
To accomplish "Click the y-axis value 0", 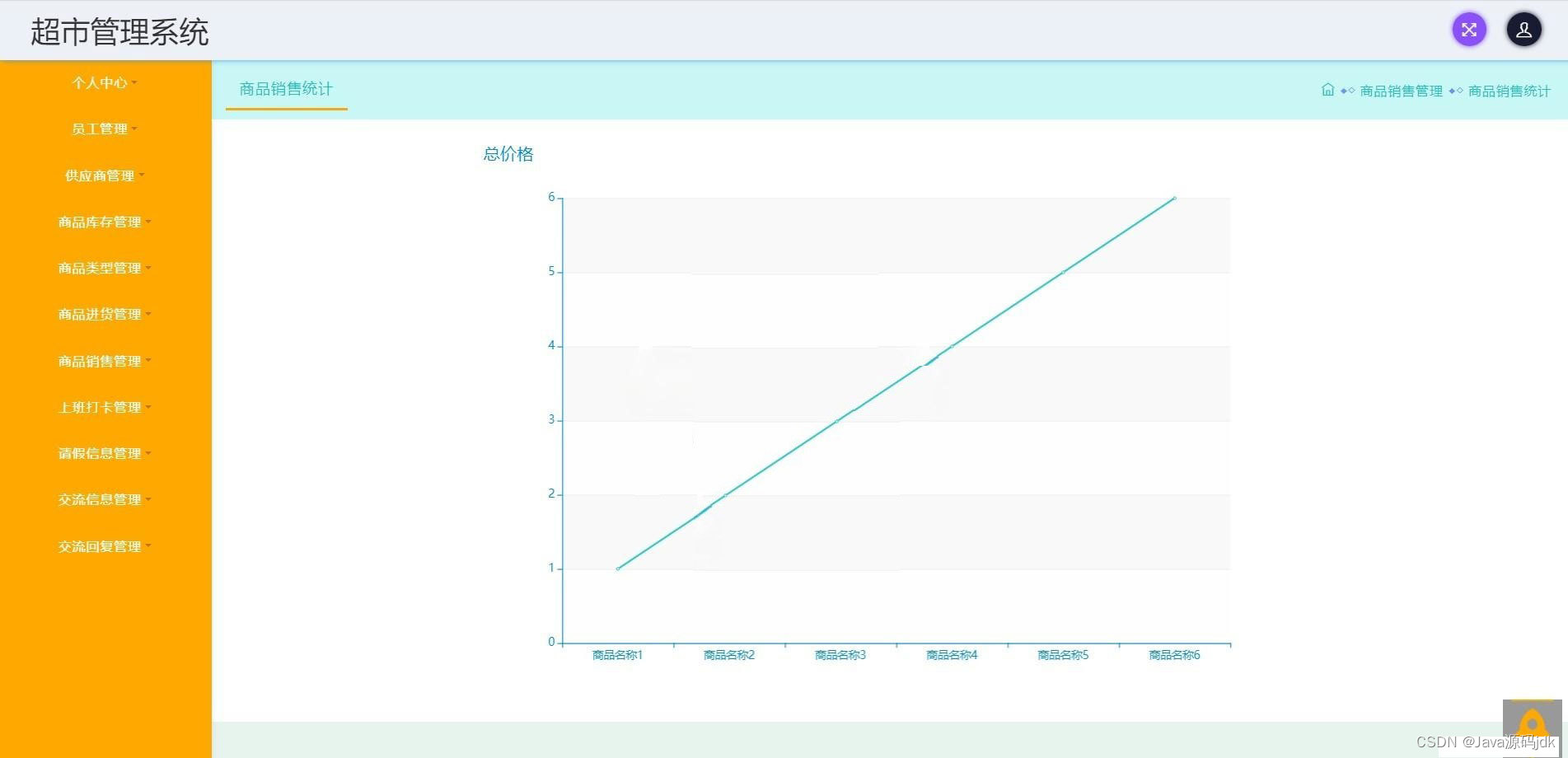I will (x=551, y=642).
